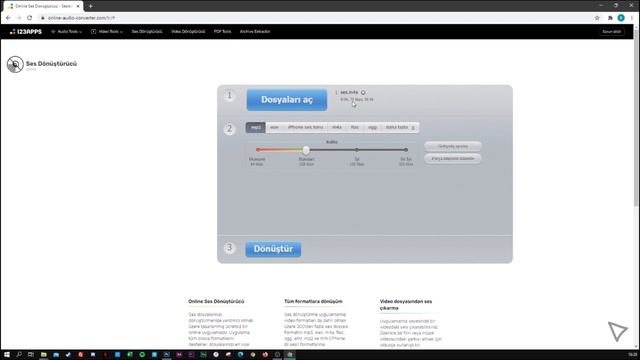Viewport: 640px width, 360px height.
Task: Click the Video dosyasından ses çıkarma heading
Action: click(x=406, y=305)
